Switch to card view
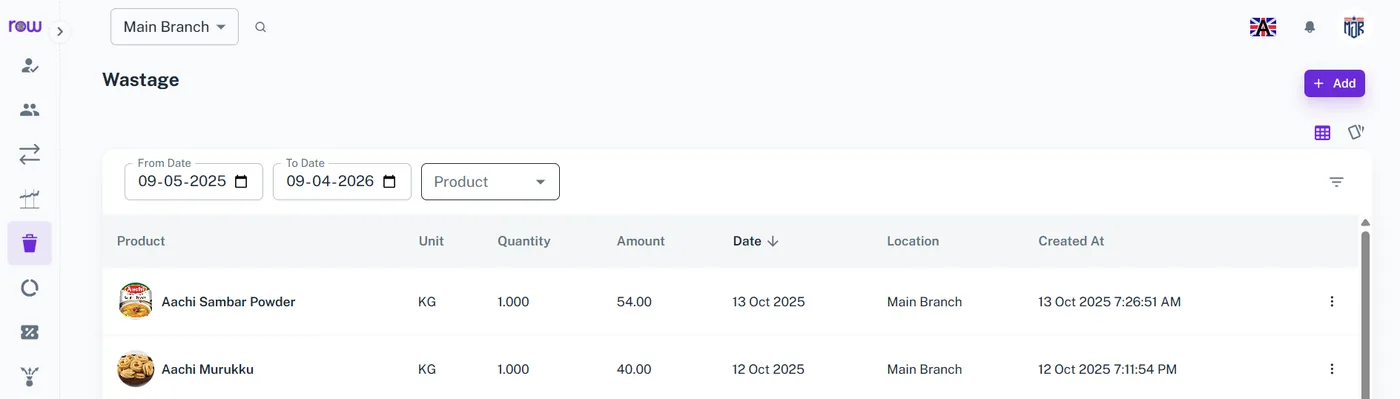Image resolution: width=1400 pixels, height=399 pixels. tap(1356, 132)
